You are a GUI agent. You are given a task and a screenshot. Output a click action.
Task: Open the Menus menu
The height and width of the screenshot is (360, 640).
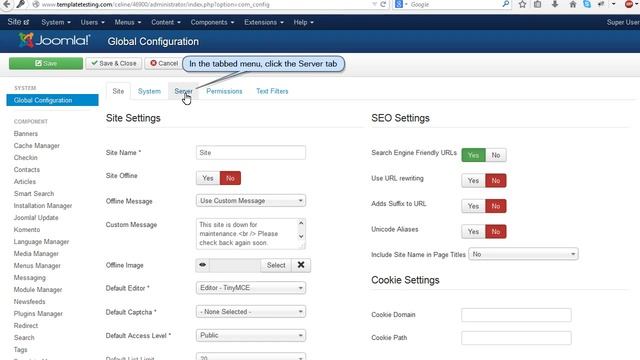(x=128, y=22)
